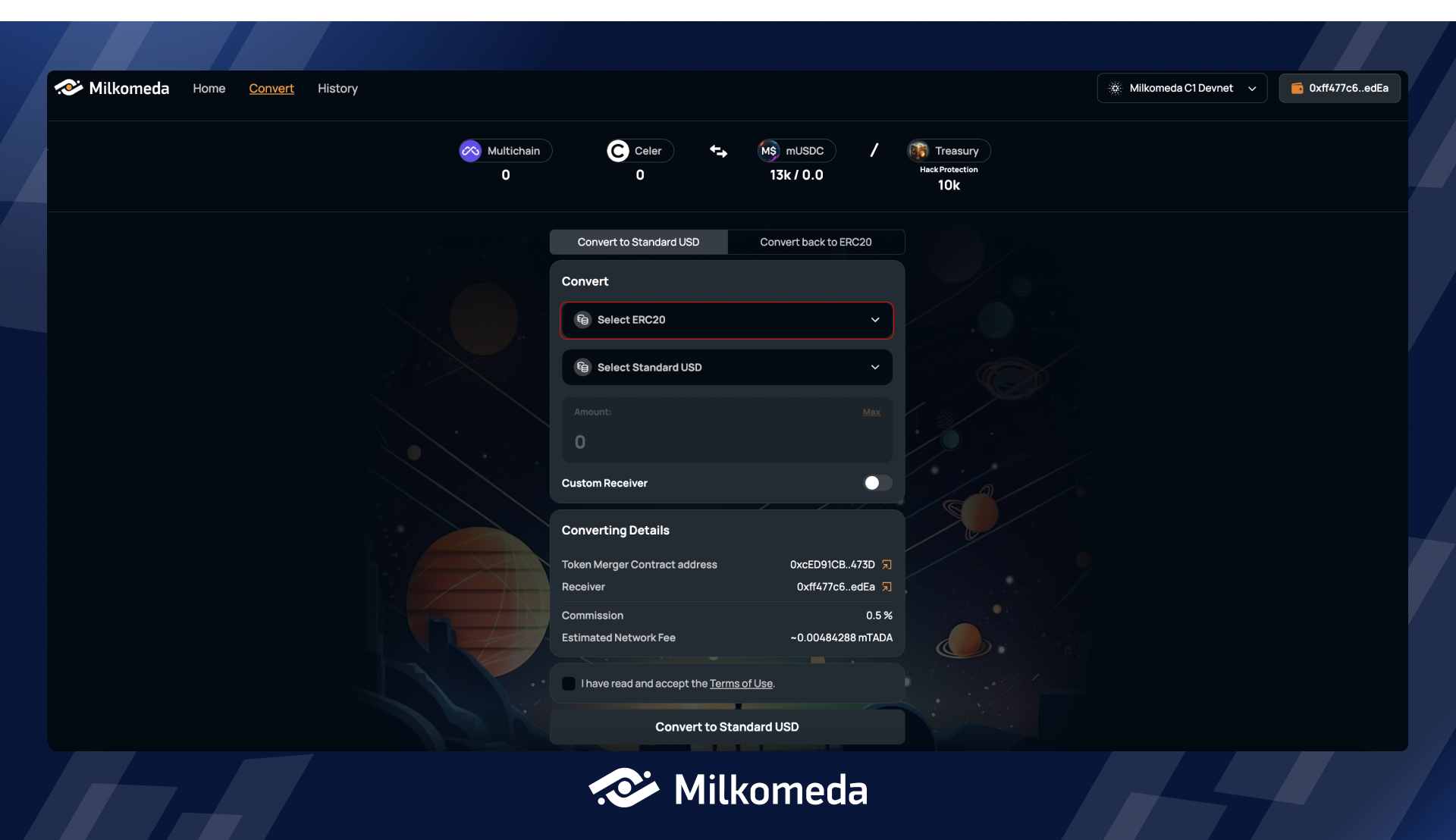Click the Max amount link

pos(871,412)
